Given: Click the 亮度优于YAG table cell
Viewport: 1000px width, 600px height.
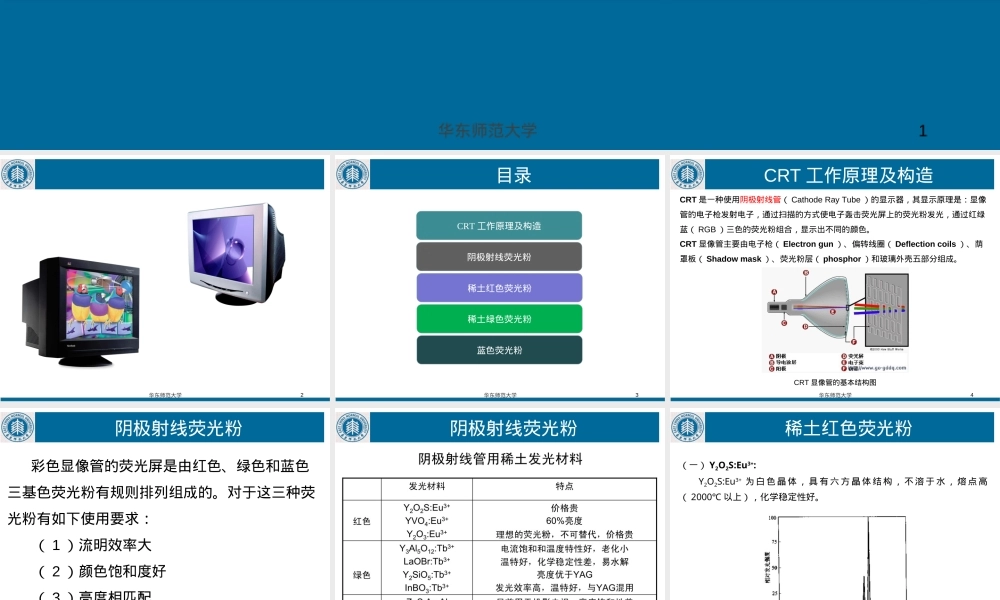Looking at the screenshot, I should [x=564, y=574].
